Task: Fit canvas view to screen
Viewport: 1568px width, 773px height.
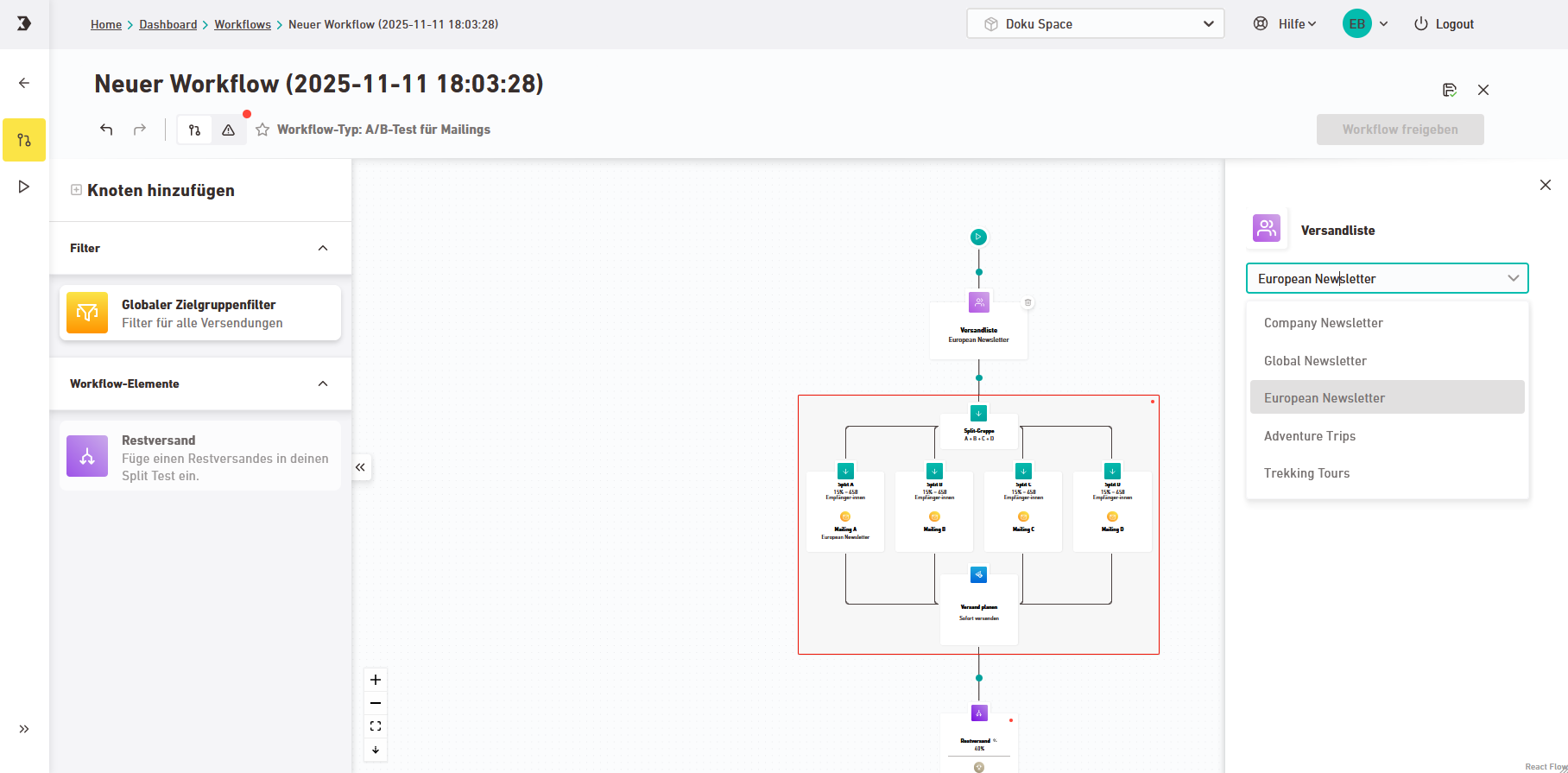Action: click(376, 726)
